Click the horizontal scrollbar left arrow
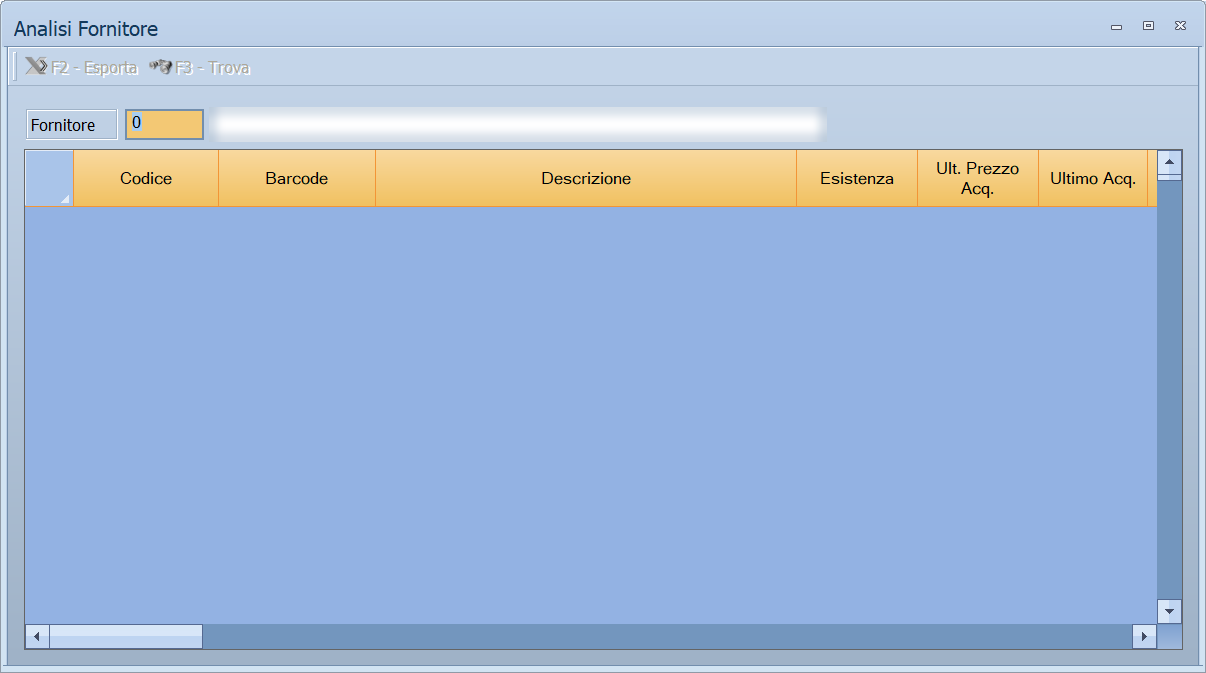The width and height of the screenshot is (1206, 673). pos(37,636)
